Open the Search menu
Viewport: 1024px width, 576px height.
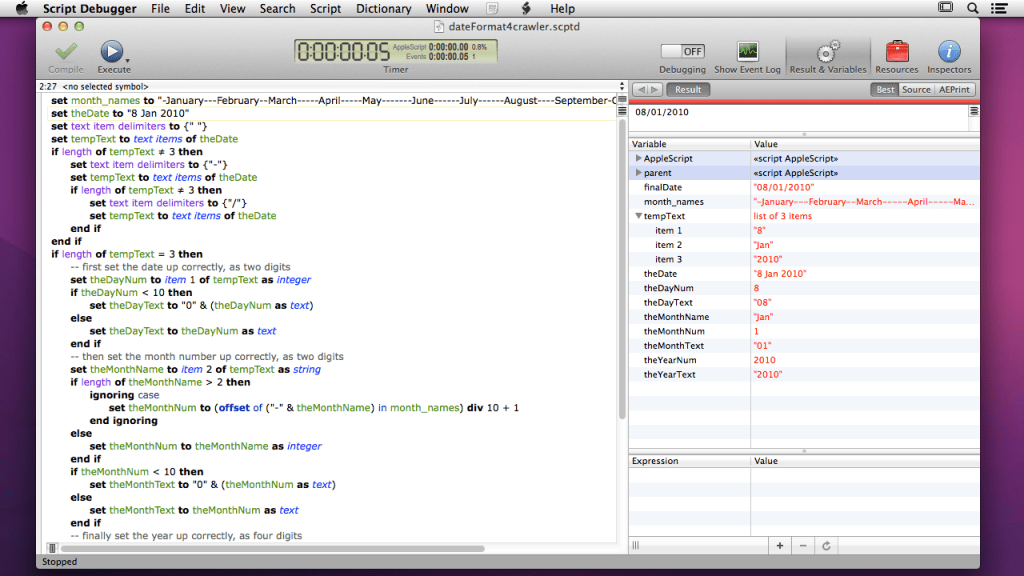278,8
